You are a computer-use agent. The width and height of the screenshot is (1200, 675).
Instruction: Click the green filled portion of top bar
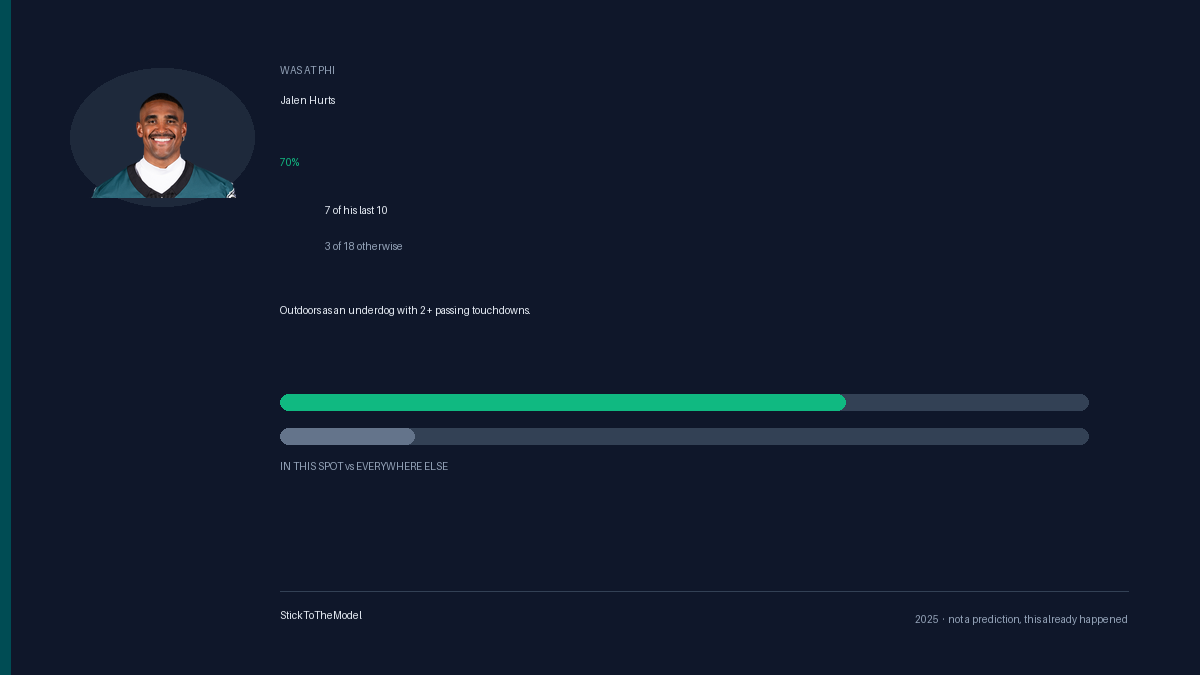pos(563,402)
